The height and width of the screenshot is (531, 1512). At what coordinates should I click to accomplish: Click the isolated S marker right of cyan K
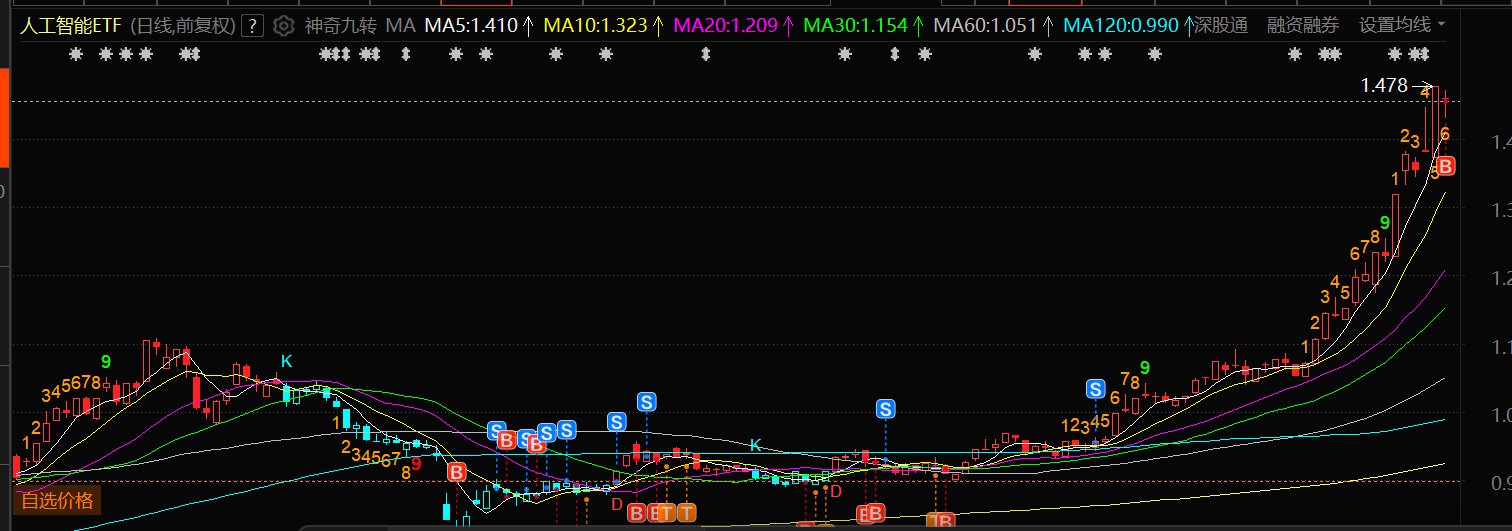pos(886,408)
